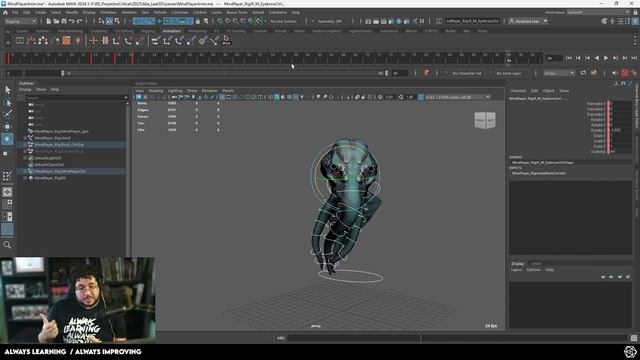Play the animation forward
640x360 pixels.
coord(606,58)
